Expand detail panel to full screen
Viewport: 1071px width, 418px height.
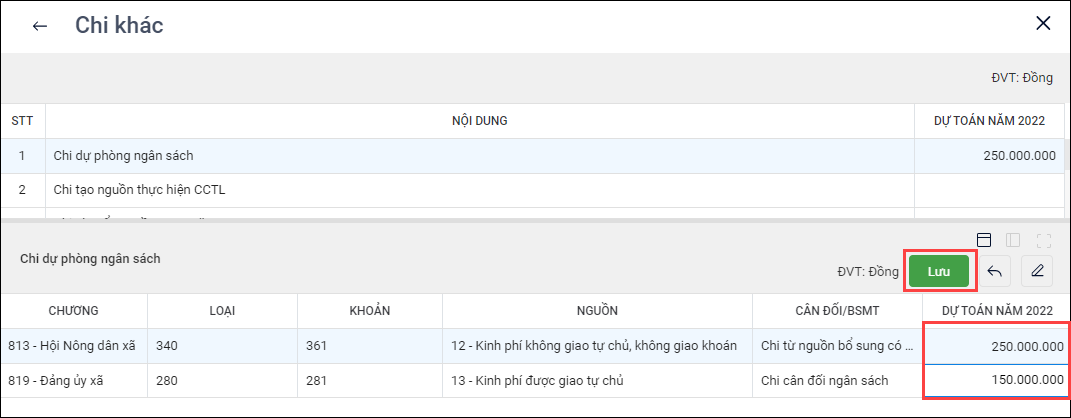tap(1044, 240)
